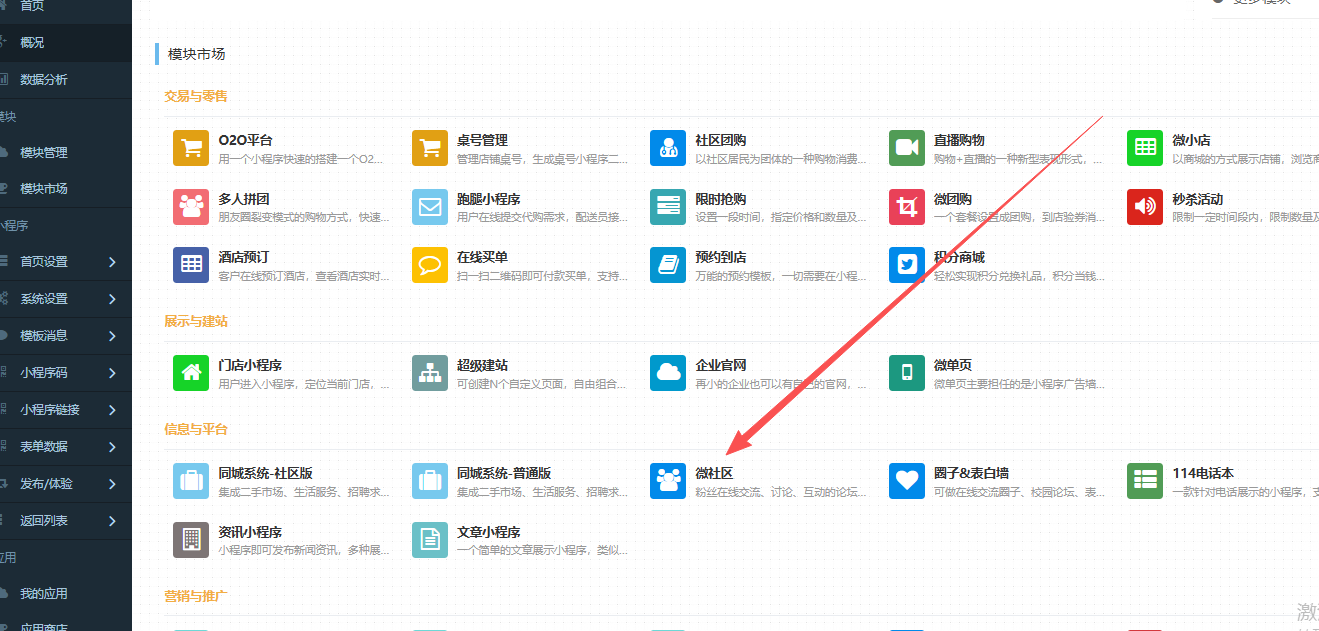Expand 小程序码 in the sidebar

65,373
